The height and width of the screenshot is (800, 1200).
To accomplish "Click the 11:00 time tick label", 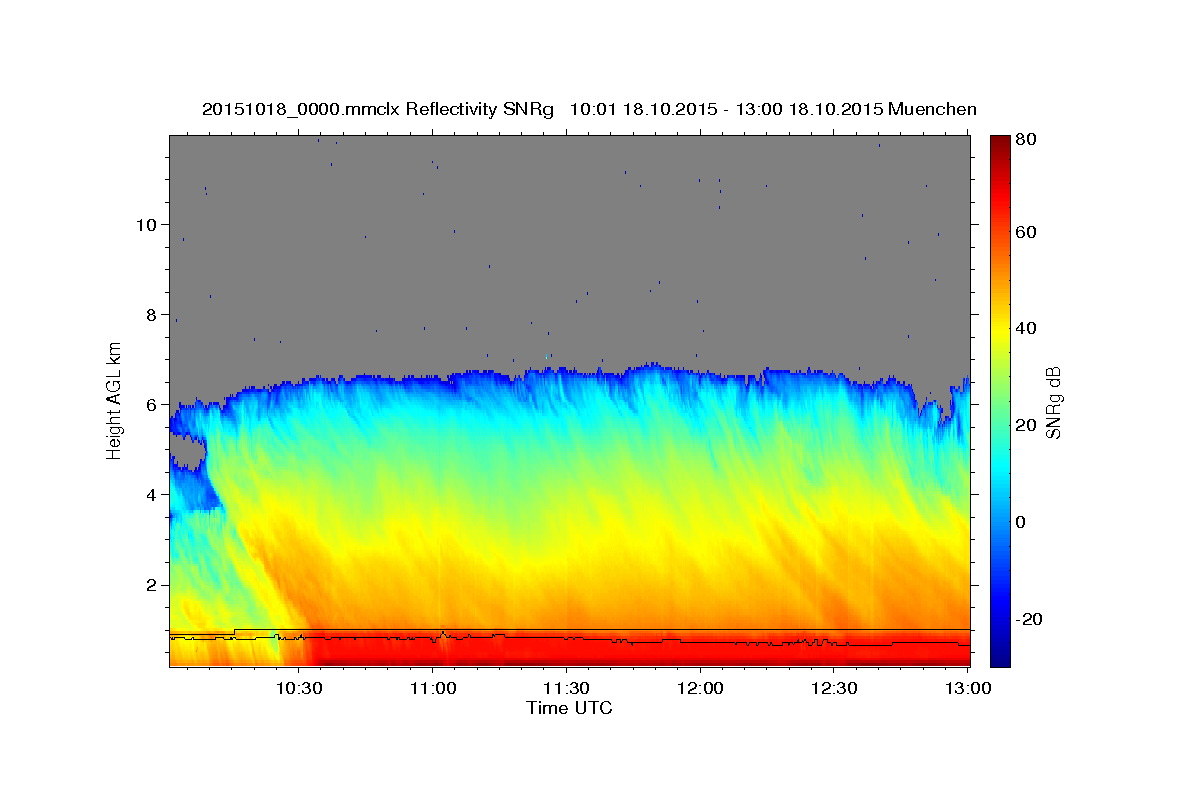I will 432,688.
